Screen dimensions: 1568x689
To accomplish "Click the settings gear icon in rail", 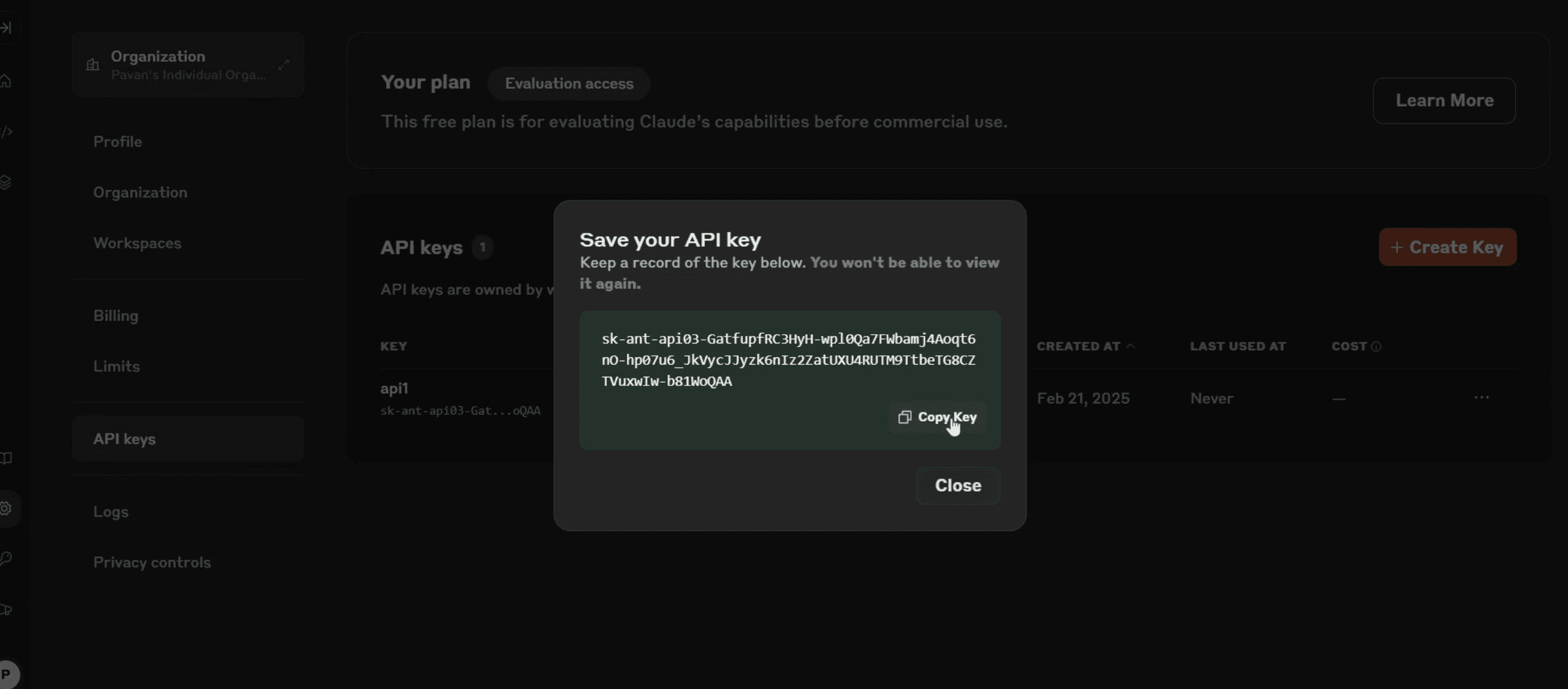I will pos(6,508).
